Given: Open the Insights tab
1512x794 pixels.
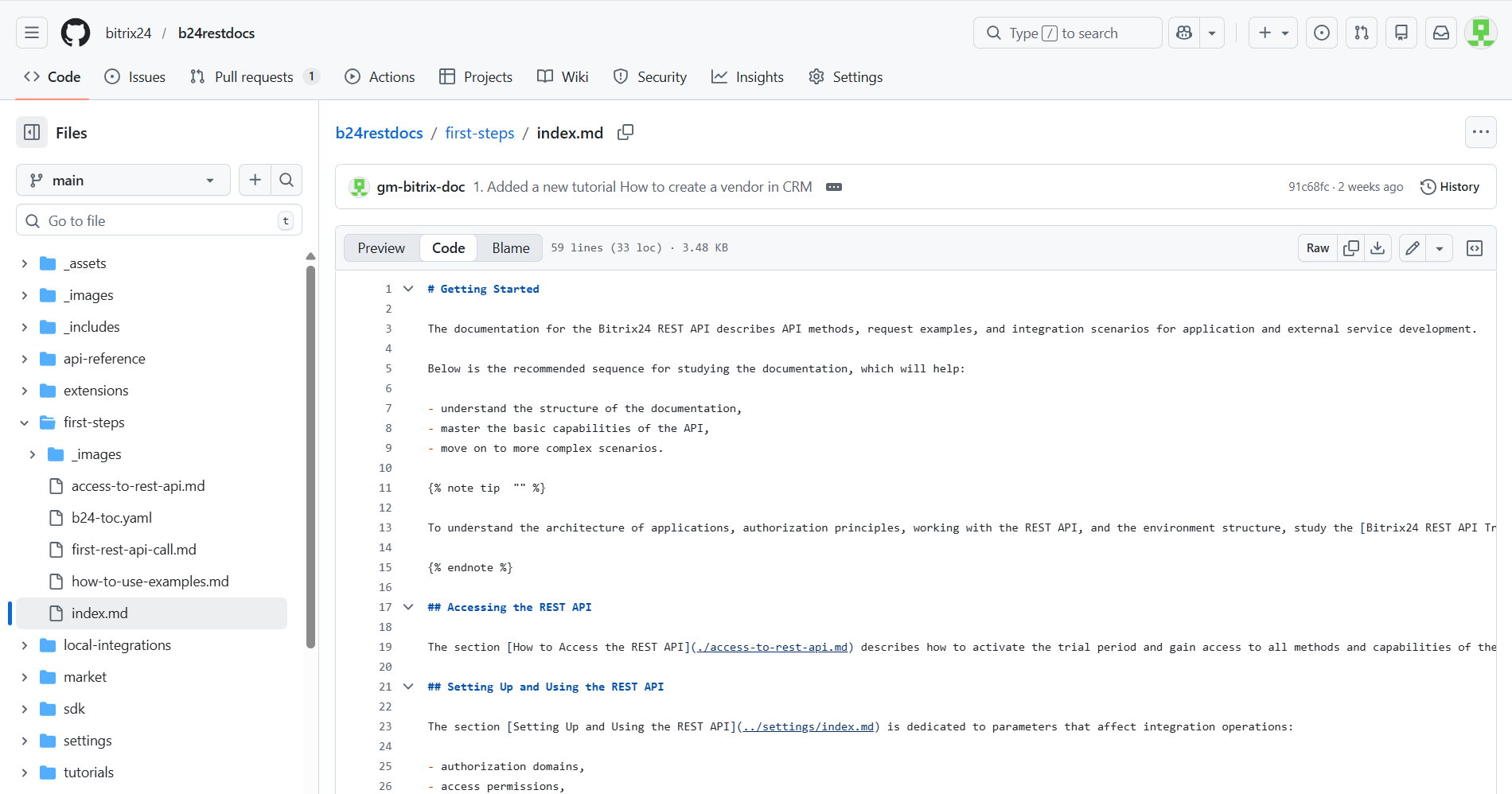Looking at the screenshot, I should coord(747,76).
